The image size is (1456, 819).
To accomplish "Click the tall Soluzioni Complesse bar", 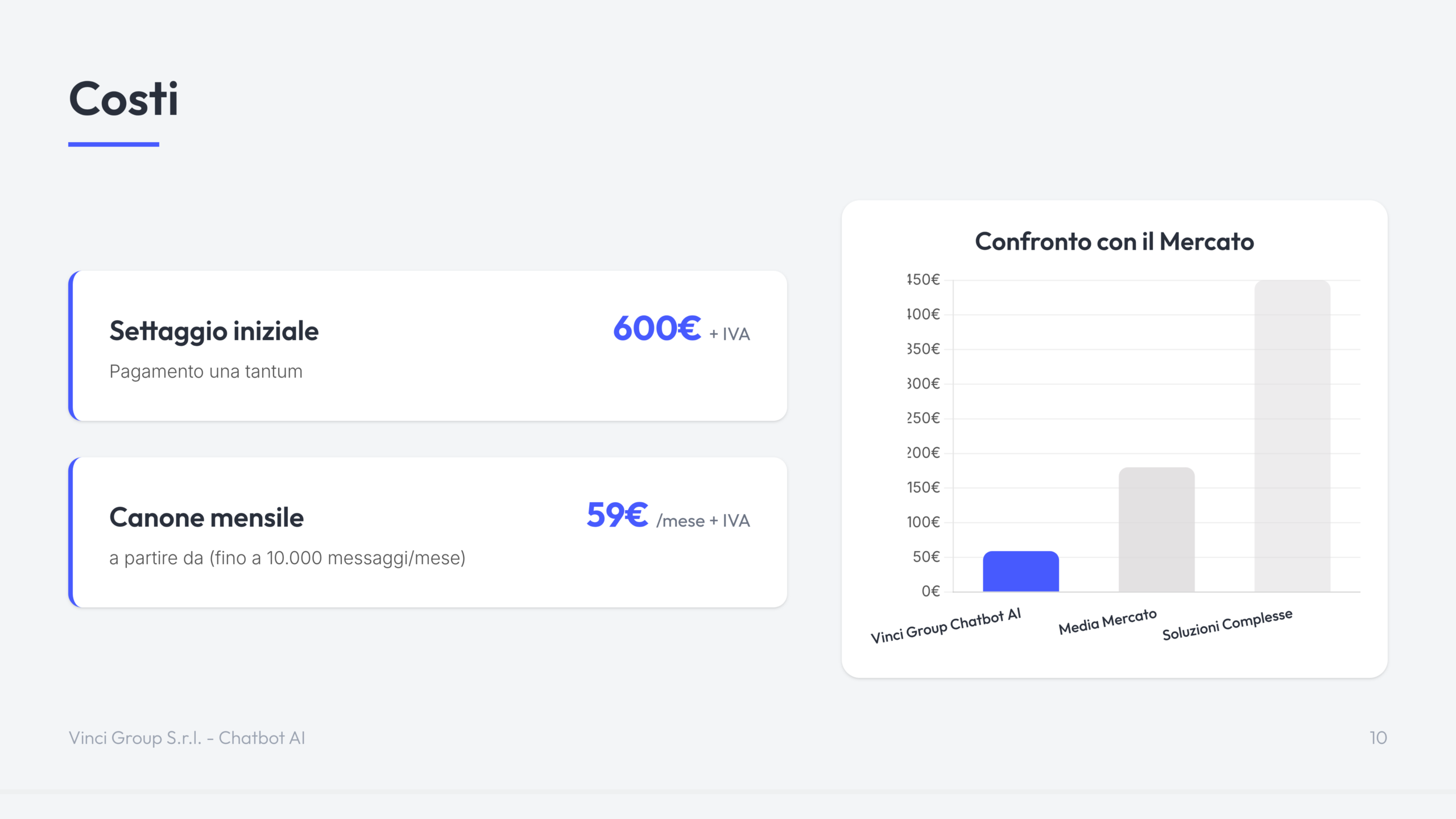I will pyautogui.click(x=1292, y=436).
